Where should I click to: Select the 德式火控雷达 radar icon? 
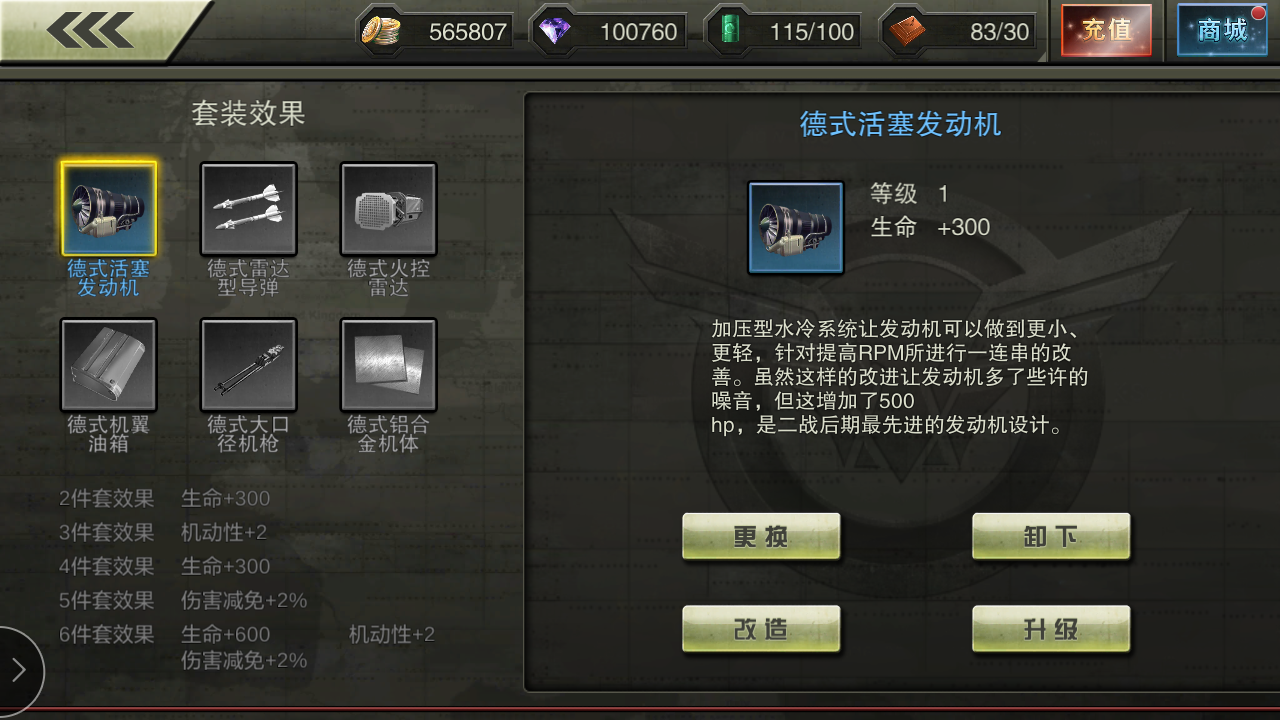tap(388, 209)
